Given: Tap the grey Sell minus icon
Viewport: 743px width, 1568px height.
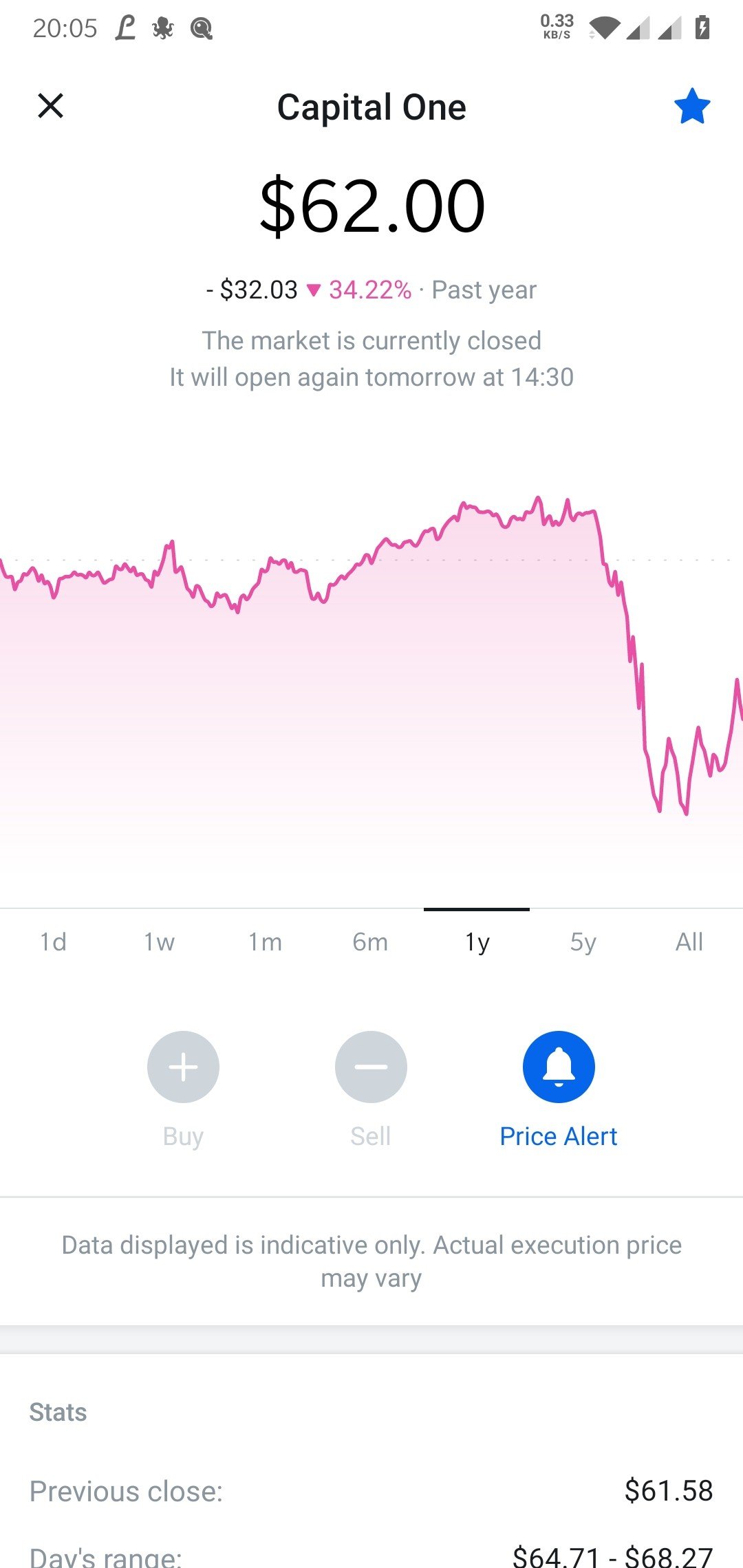Looking at the screenshot, I should (x=371, y=1067).
